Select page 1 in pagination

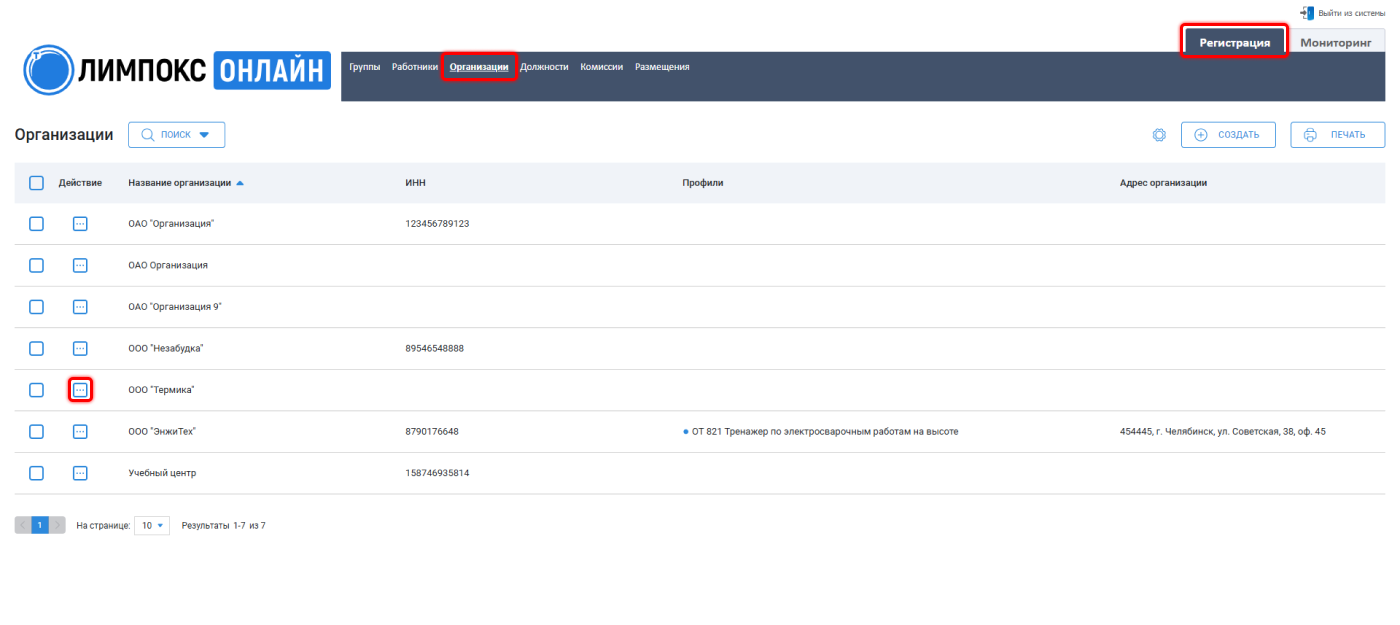(40, 525)
